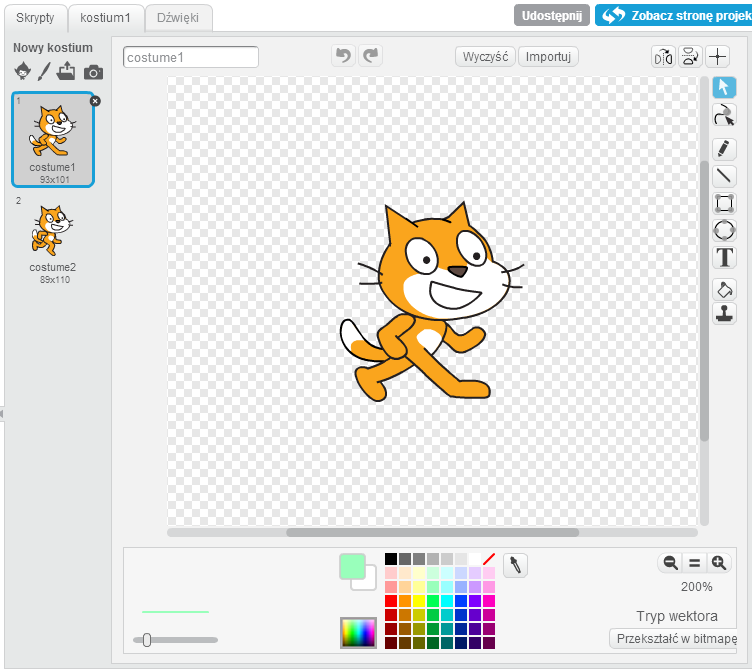Click the current green foreground color
Viewport: 752px width, 669px height.
coord(352,566)
